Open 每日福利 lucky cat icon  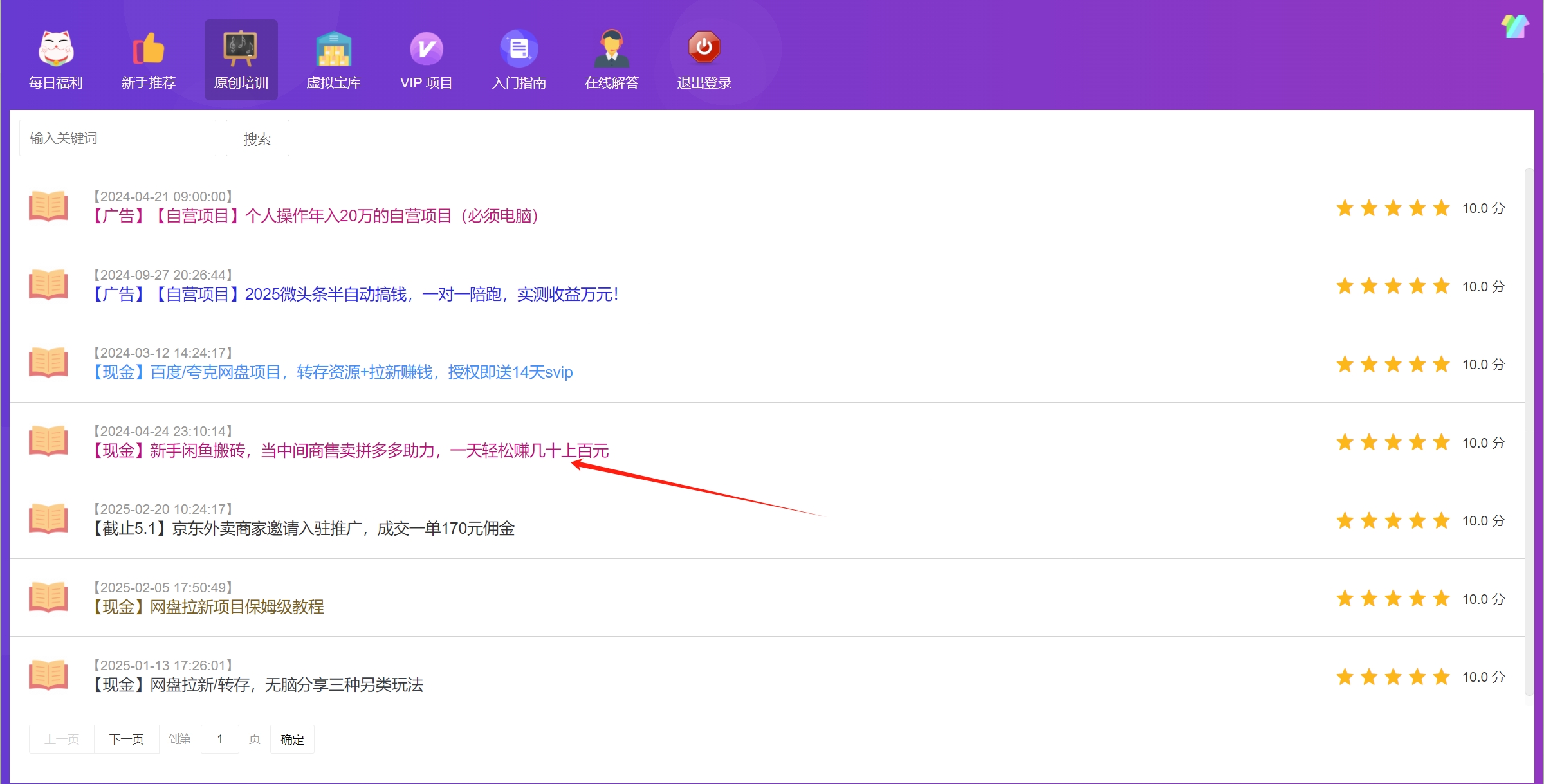pyautogui.click(x=56, y=48)
